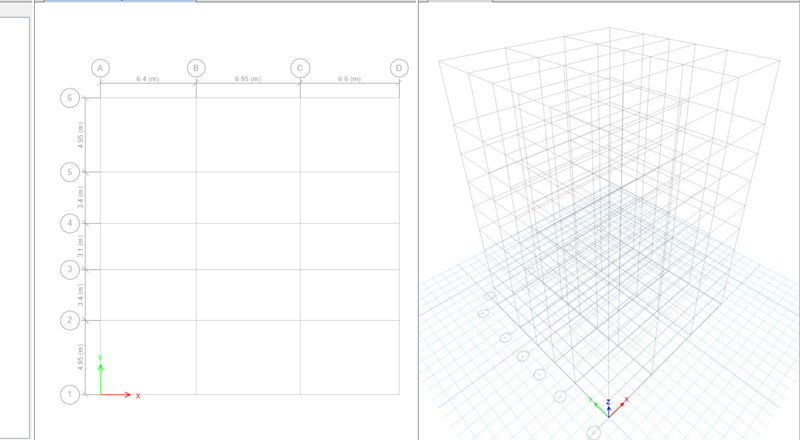Select grid bubble D in plan view
This screenshot has width=800, height=440.
point(399,68)
